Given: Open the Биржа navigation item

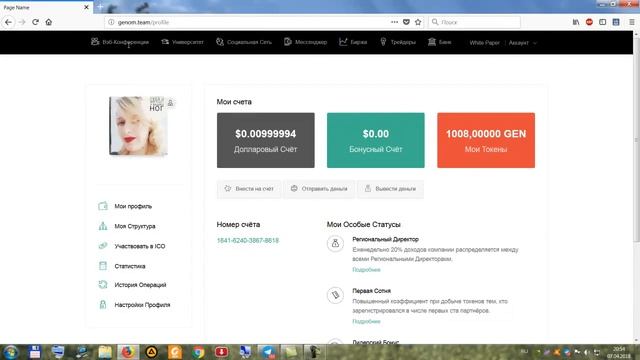Looking at the screenshot, I should point(353,42).
